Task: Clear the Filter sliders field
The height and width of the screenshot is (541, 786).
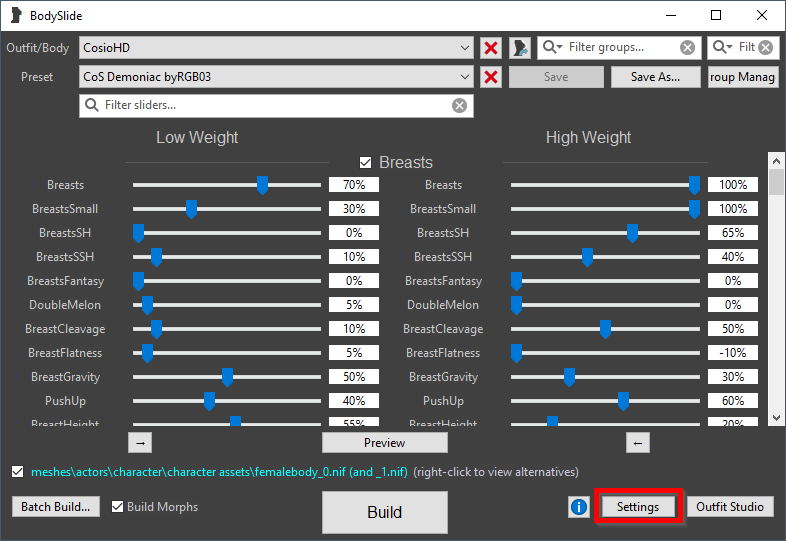Action: 459,105
